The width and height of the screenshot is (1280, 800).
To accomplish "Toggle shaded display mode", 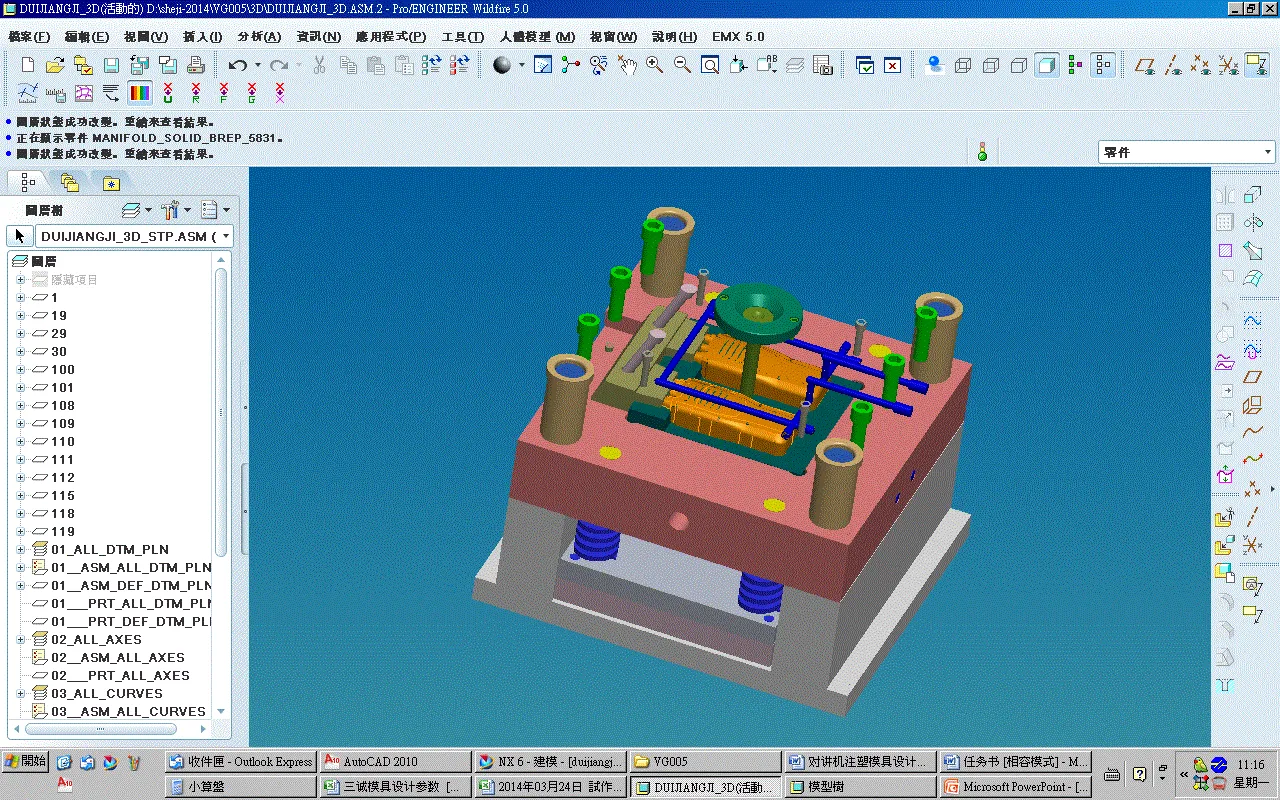I will [1047, 65].
